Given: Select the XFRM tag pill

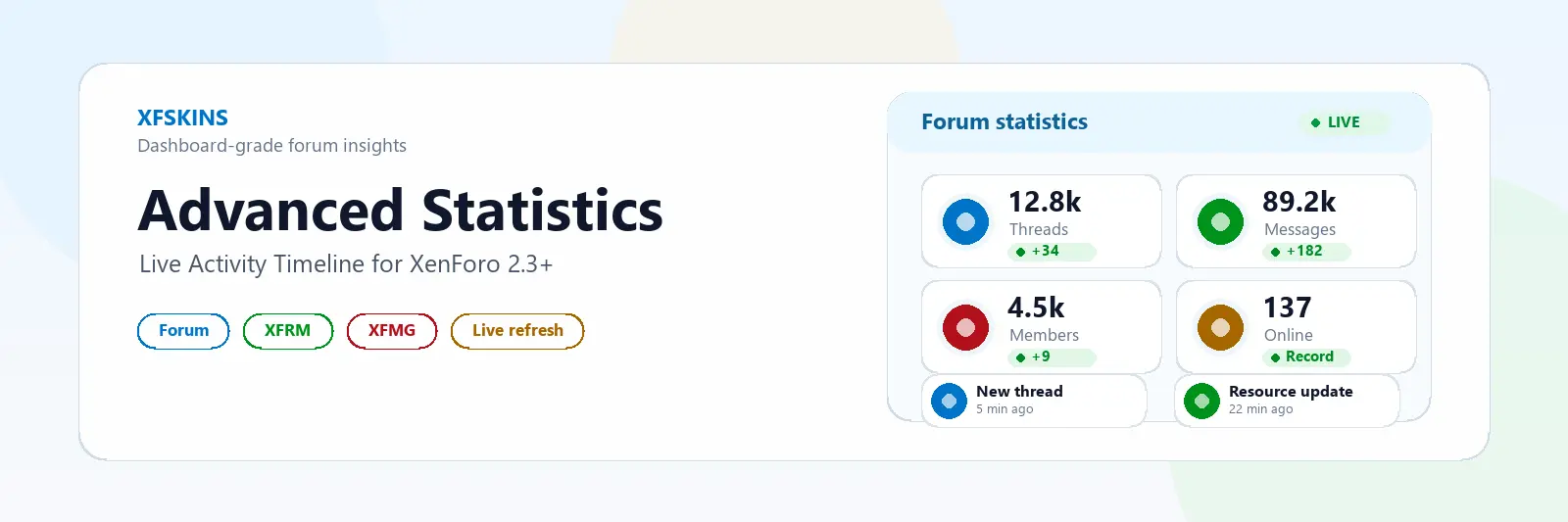Looking at the screenshot, I should [x=287, y=331].
